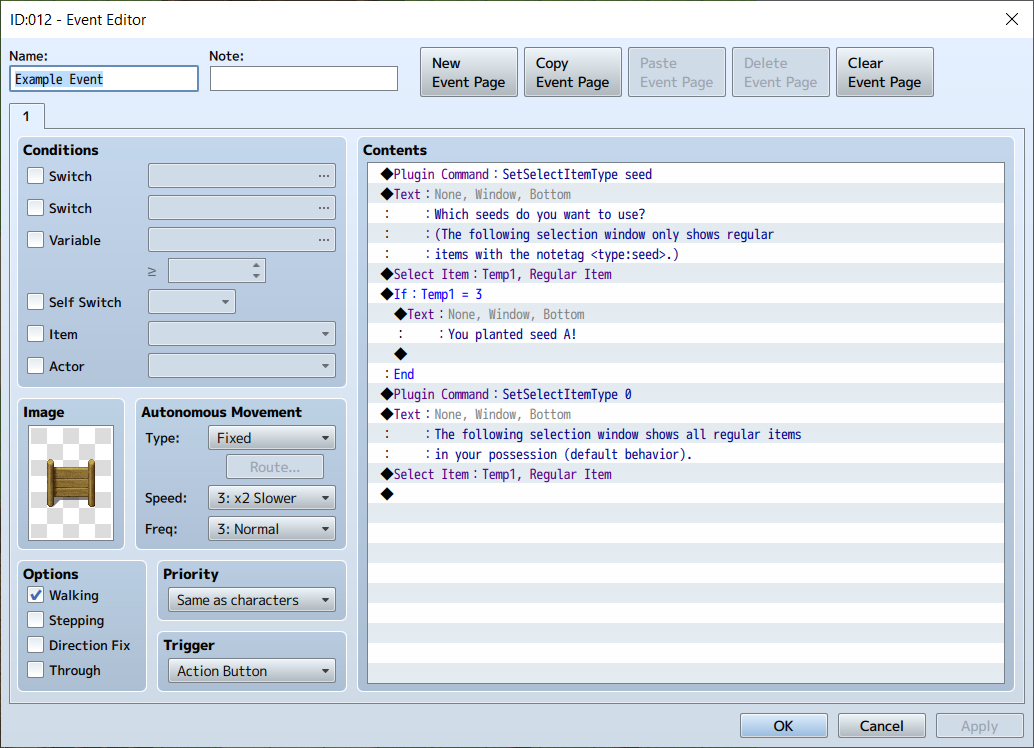Open the Speed '3: x2 Slower' dropdown
The height and width of the screenshot is (748, 1034).
coord(272,498)
